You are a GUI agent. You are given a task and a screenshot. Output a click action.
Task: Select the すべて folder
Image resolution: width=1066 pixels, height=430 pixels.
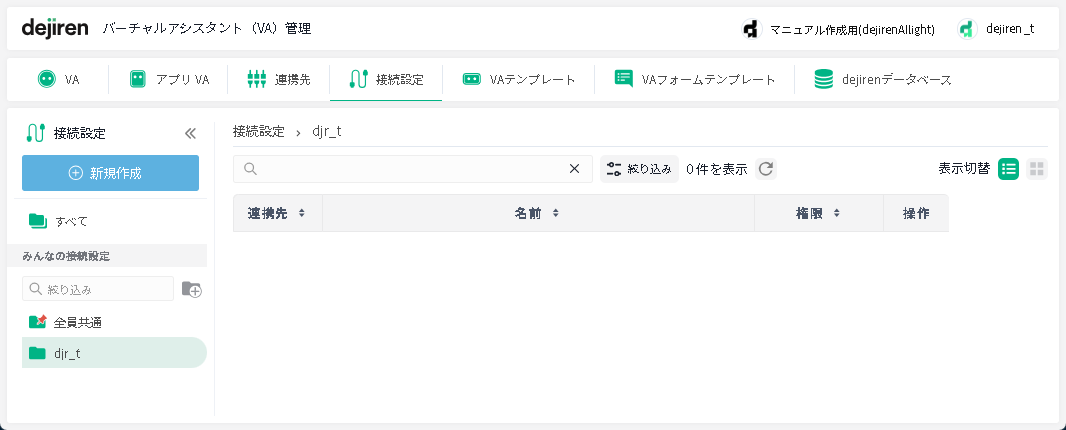click(72, 220)
